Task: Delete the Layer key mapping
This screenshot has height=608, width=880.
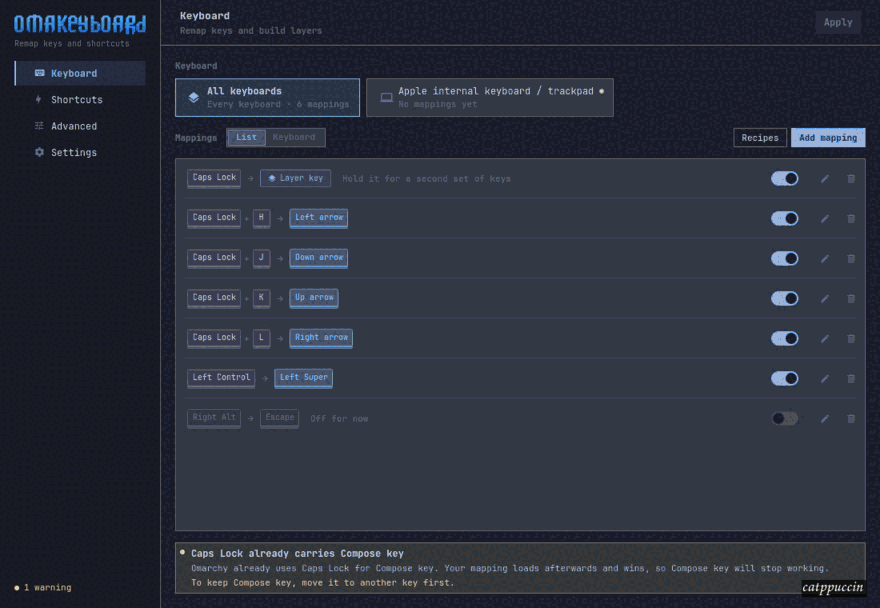Action: [x=851, y=179]
